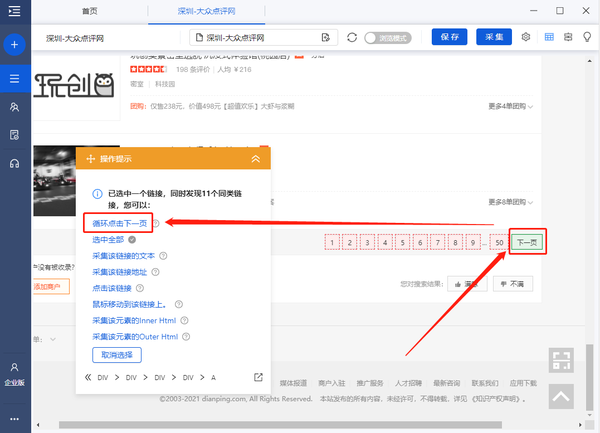Click the move handle of operation tips
Viewport: 600px width, 433px height.
coord(90,159)
